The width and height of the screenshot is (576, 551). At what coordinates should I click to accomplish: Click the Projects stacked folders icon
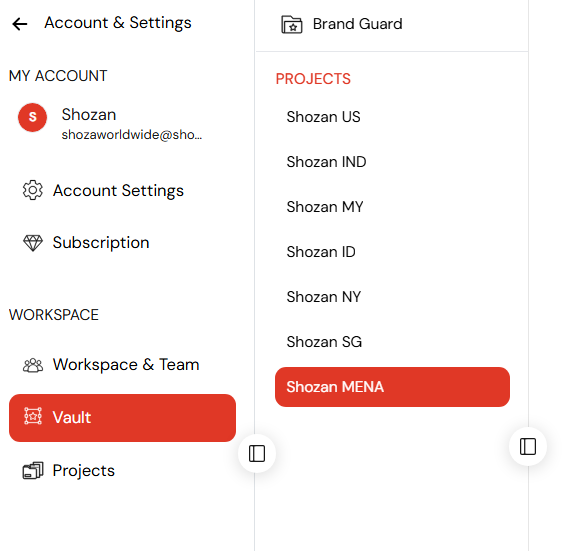pyautogui.click(x=33, y=471)
